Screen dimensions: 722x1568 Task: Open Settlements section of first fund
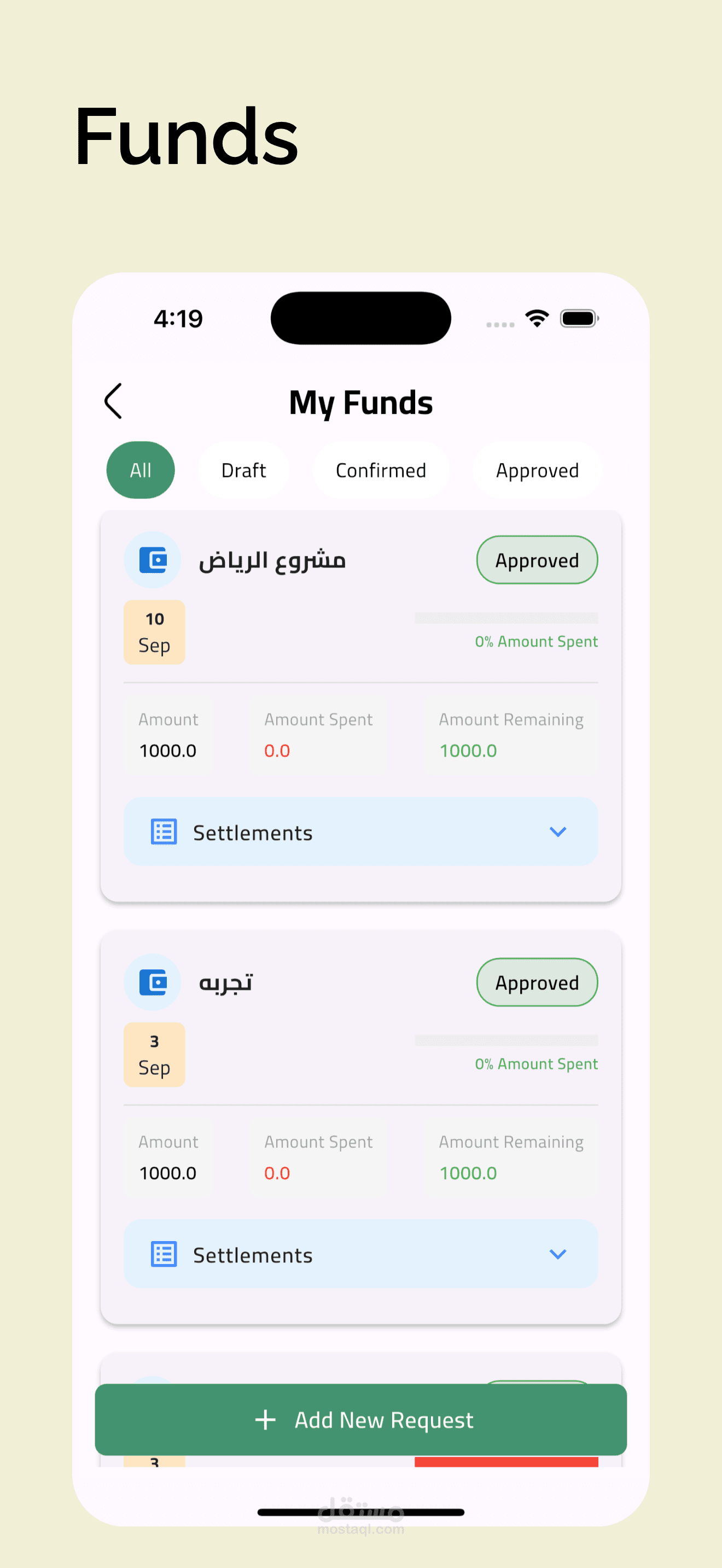[360, 832]
